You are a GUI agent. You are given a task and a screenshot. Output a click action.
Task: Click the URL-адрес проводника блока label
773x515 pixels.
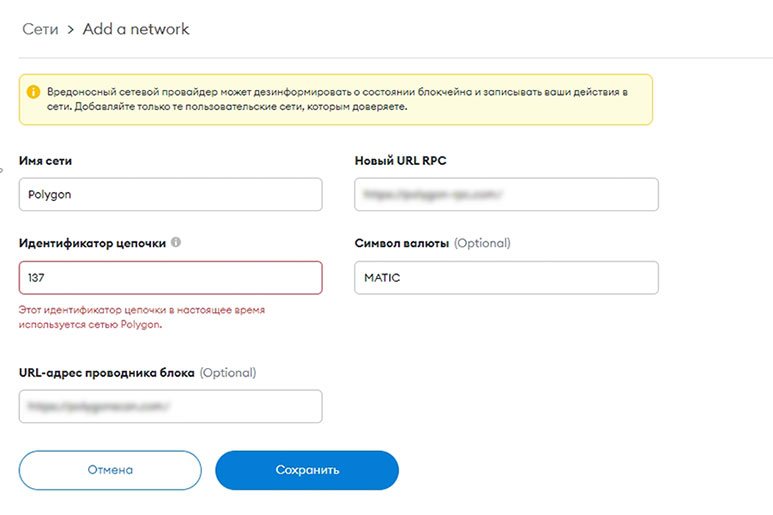tap(106, 373)
